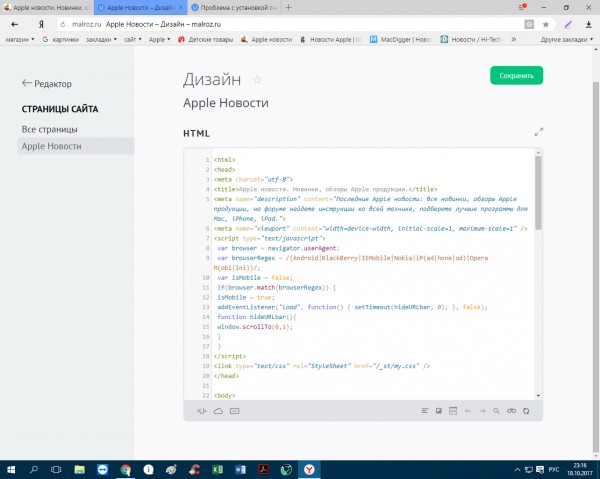
Task: Click the address bar showing malroz.ru
Action: (x=291, y=24)
